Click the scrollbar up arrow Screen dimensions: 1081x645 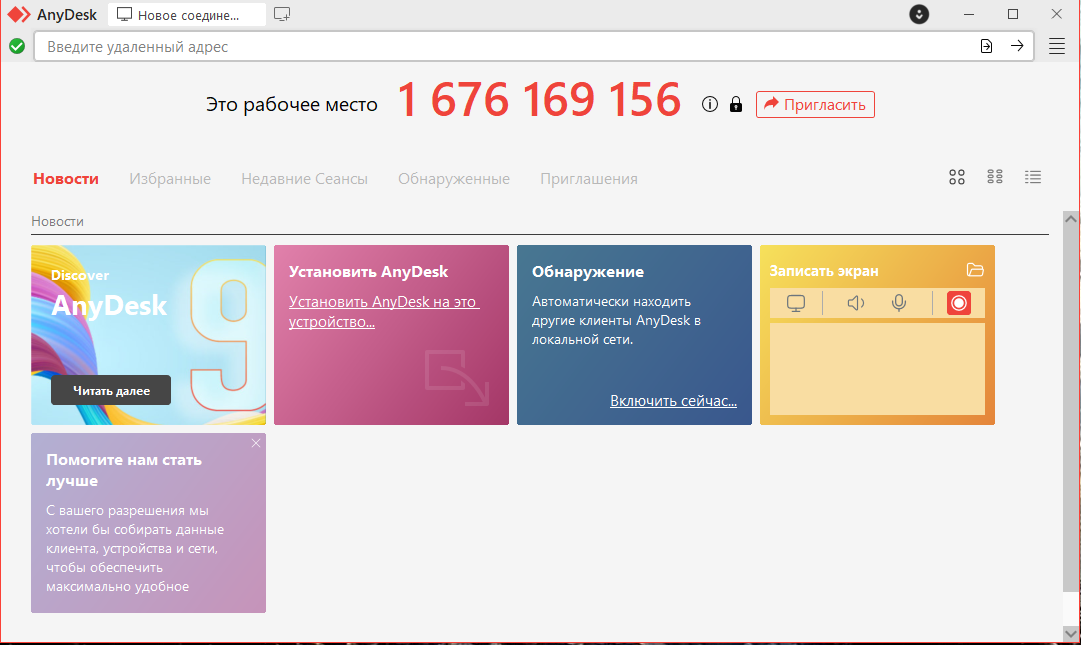[x=1071, y=218]
